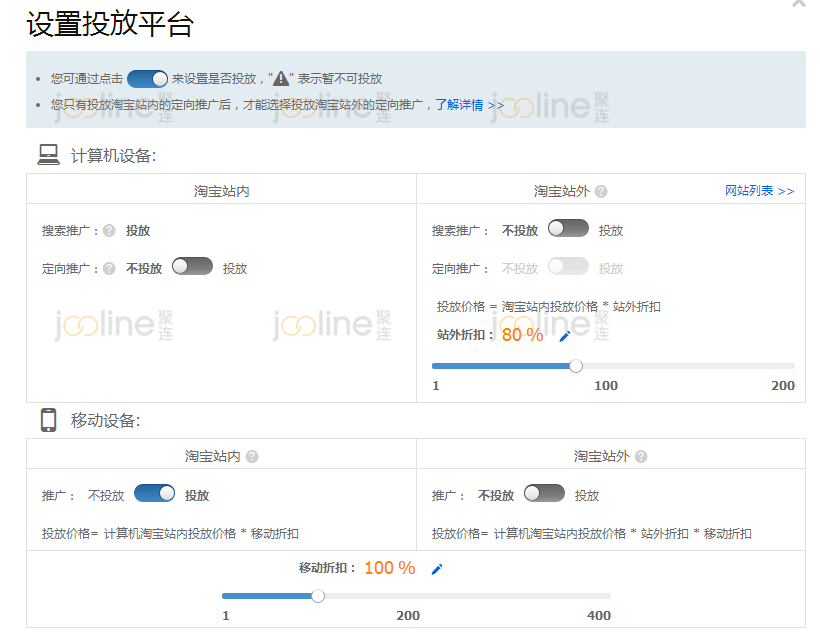
Task: Click 400 mark on 移动折扣 slider
Action: 599,615
